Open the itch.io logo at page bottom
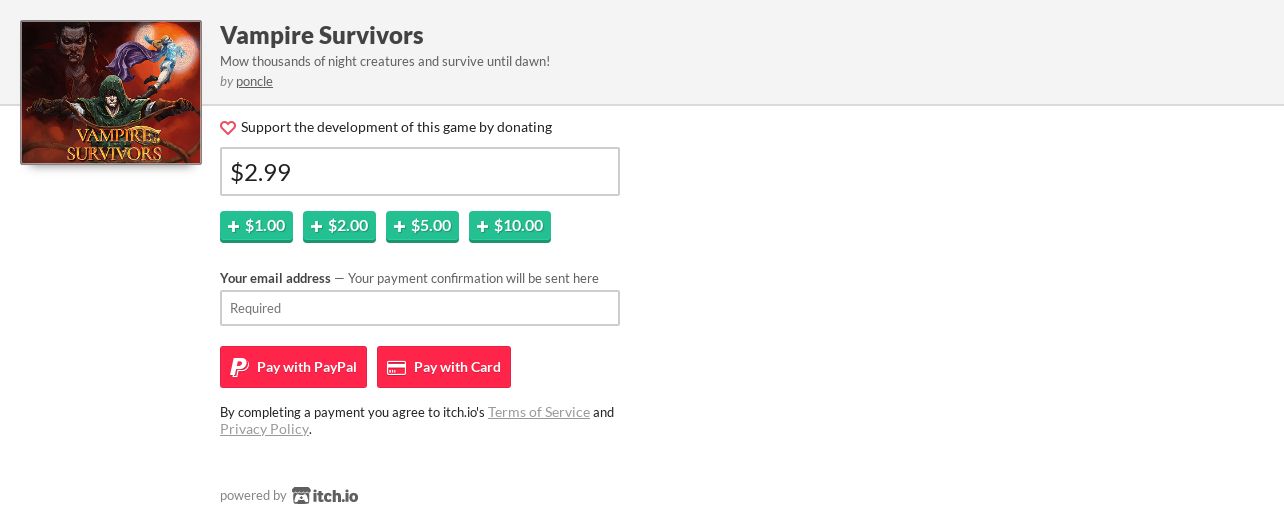Viewport: 1284px width, 524px height. pos(325,495)
